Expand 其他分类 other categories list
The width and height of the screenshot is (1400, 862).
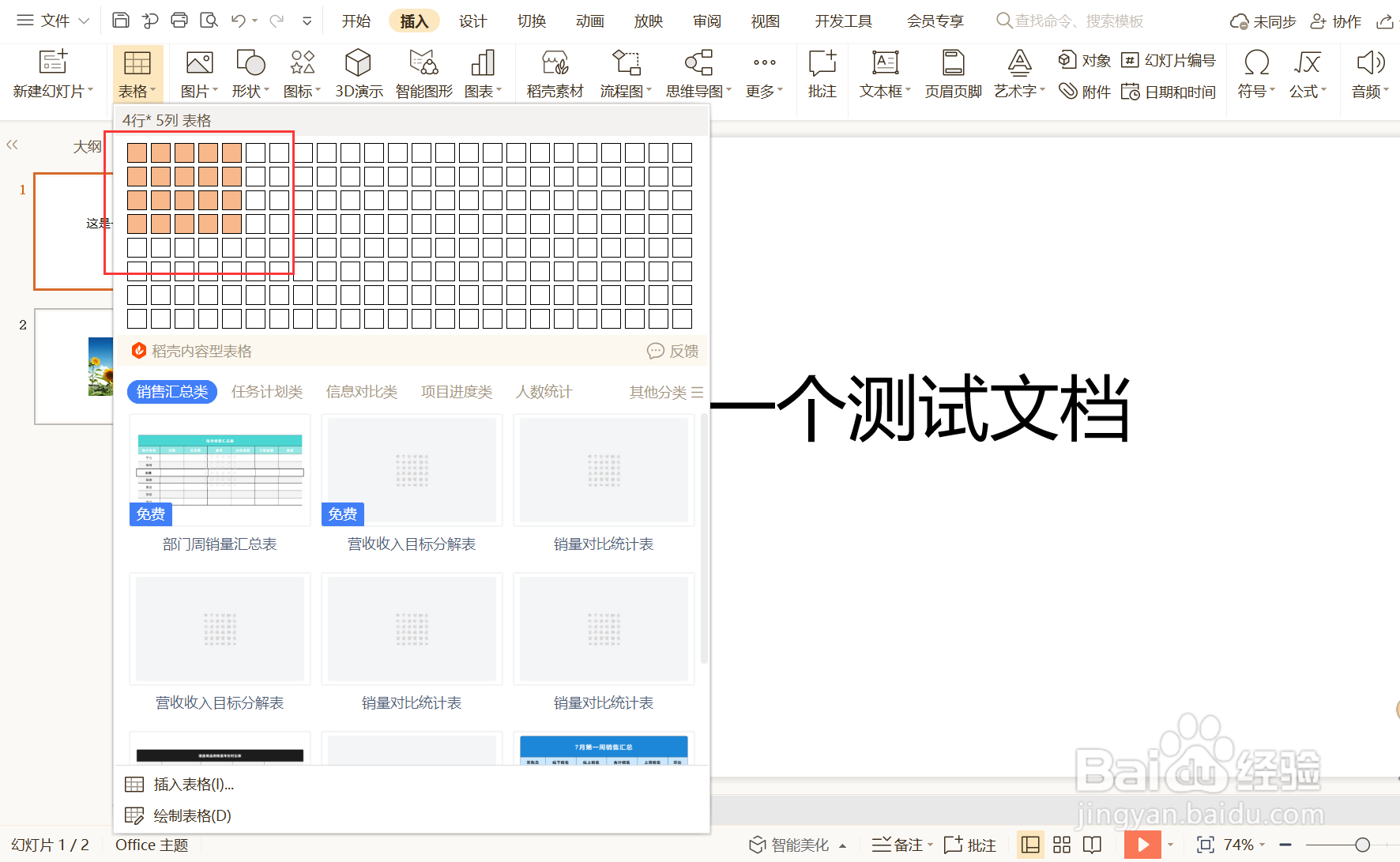click(666, 392)
